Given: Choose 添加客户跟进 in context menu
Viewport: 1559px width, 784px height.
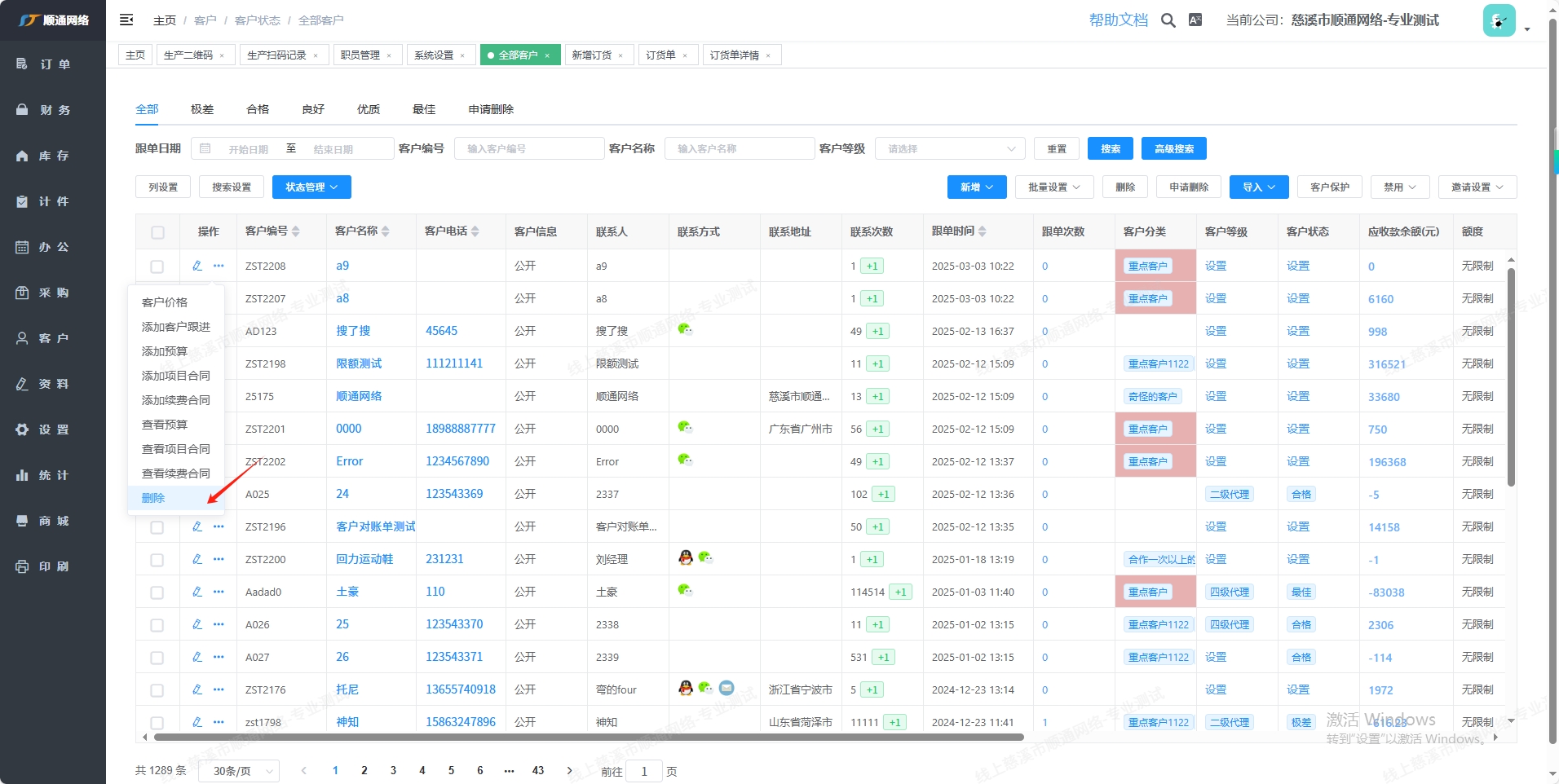Looking at the screenshot, I should tap(176, 327).
